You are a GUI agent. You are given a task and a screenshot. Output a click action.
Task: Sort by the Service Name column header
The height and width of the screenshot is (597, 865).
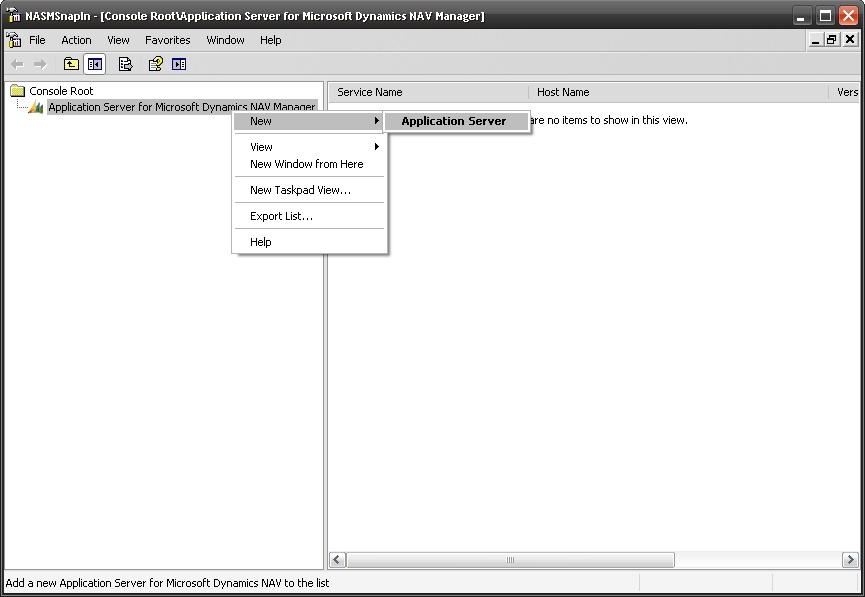pyautogui.click(x=429, y=92)
